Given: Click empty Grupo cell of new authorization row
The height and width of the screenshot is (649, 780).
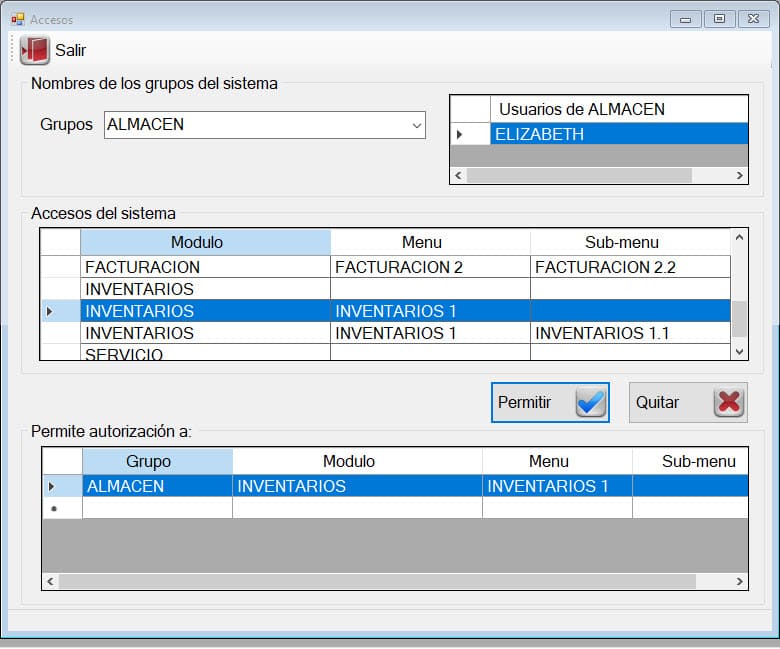Looking at the screenshot, I should pyautogui.click(x=157, y=508).
